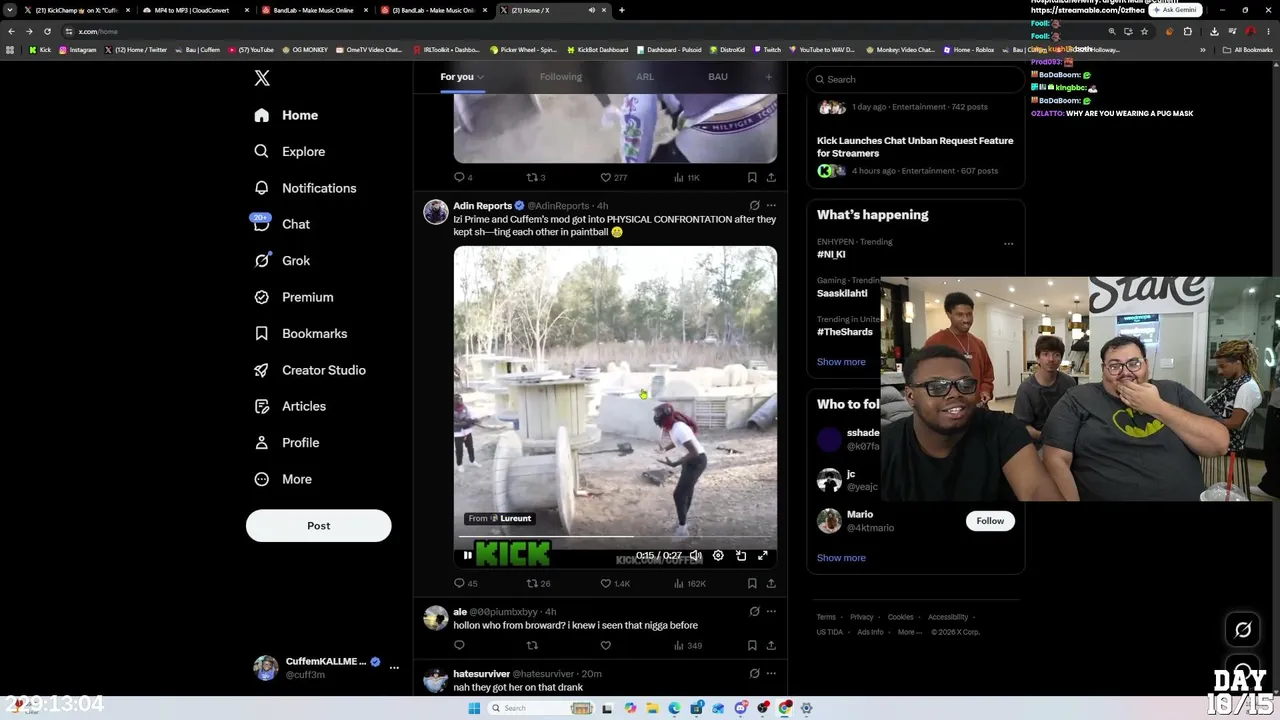The height and width of the screenshot is (720, 1280).
Task: Click the Post button
Action: [319, 526]
